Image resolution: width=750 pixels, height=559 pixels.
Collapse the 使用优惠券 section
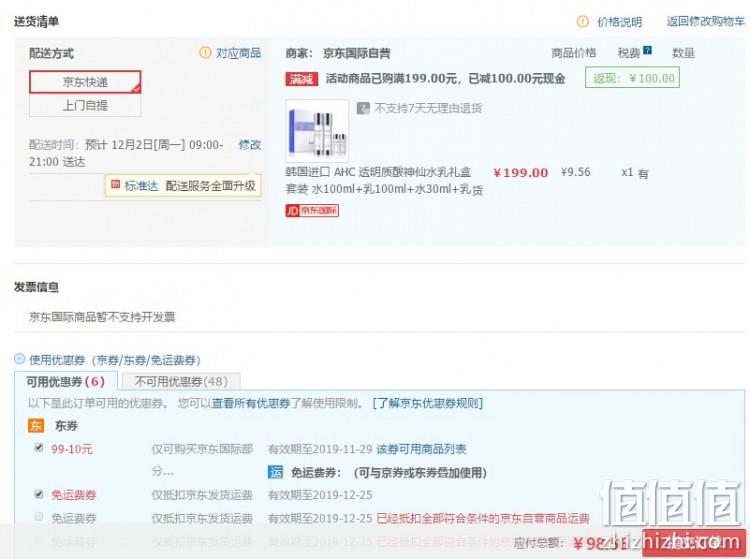(x=20, y=359)
